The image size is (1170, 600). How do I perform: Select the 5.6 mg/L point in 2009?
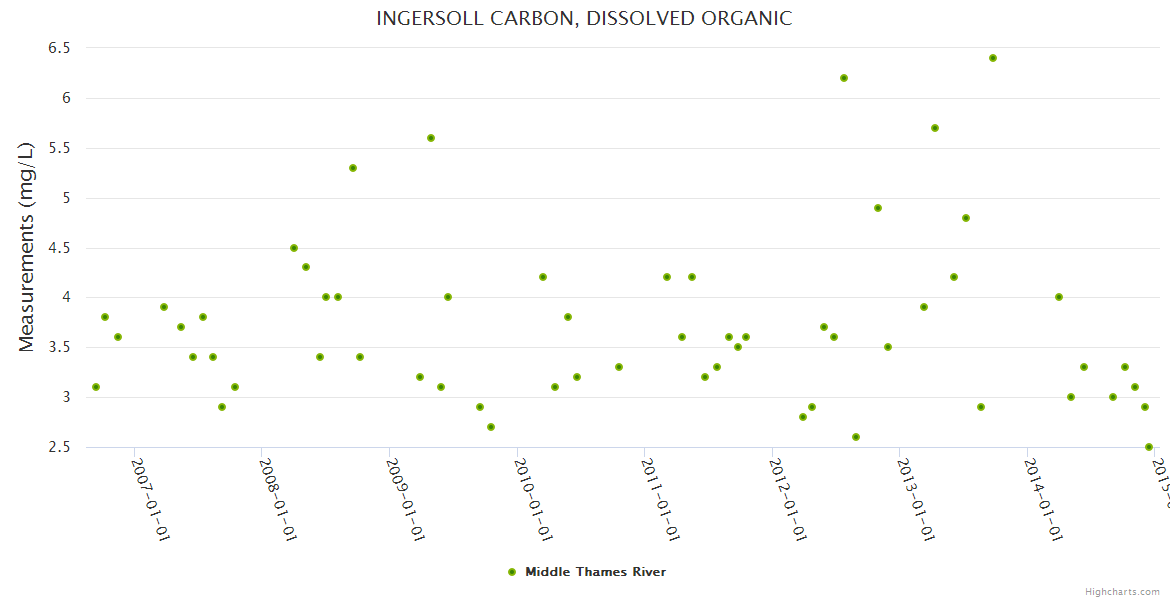point(431,138)
